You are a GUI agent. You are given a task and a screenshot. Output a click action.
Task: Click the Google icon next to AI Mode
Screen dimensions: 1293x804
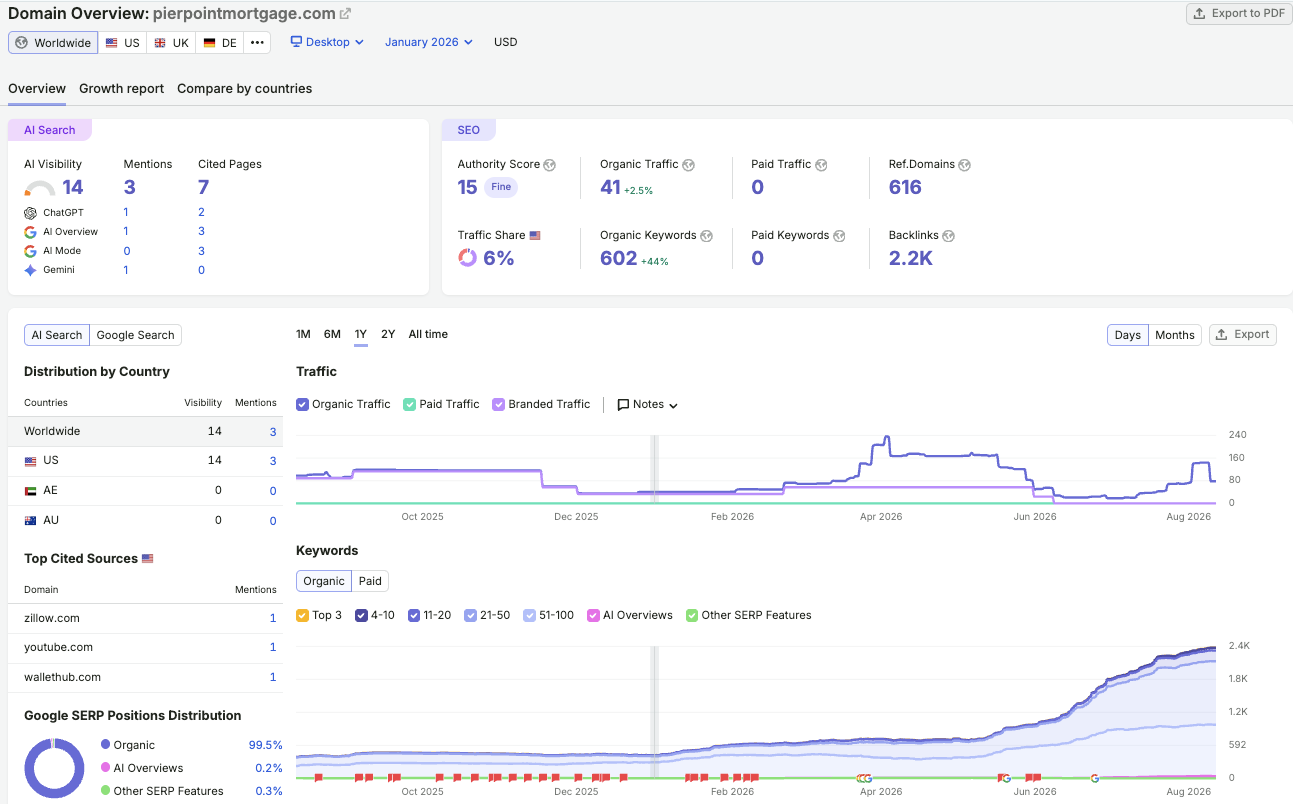(x=30, y=251)
